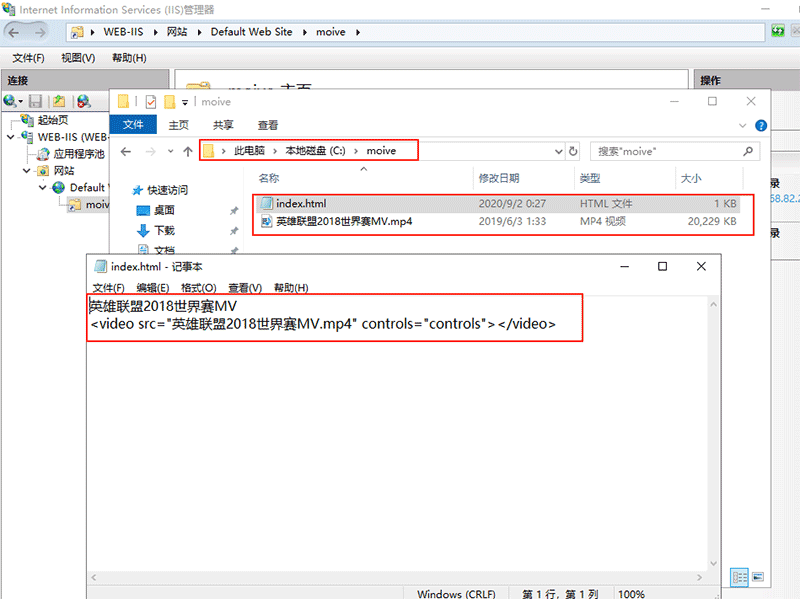Image resolution: width=800 pixels, height=599 pixels.
Task: Click the 100% zoom indicator in Notepad statusbar
Action: click(631, 592)
